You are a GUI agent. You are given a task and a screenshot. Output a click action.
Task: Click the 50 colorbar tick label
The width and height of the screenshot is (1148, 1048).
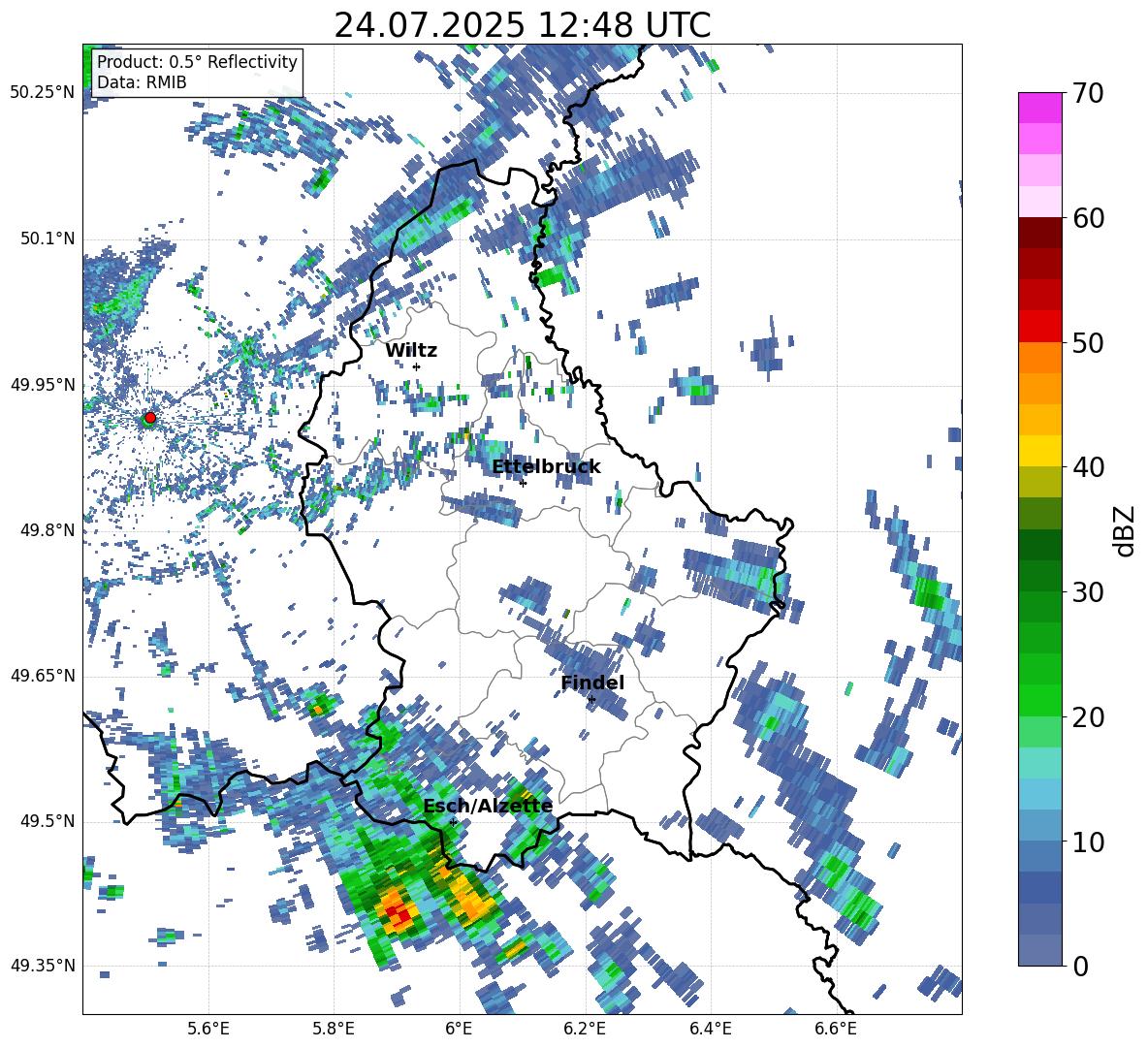tap(1087, 343)
